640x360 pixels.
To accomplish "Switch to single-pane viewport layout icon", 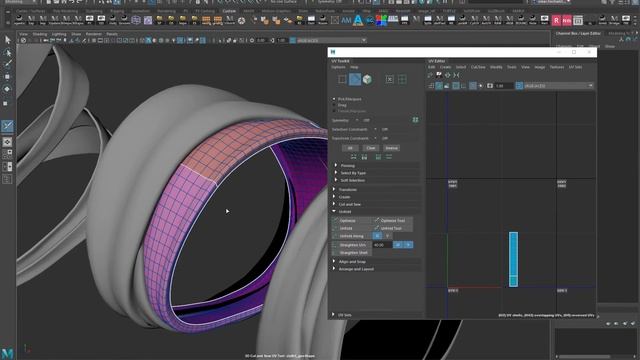I will (x=7, y=142).
